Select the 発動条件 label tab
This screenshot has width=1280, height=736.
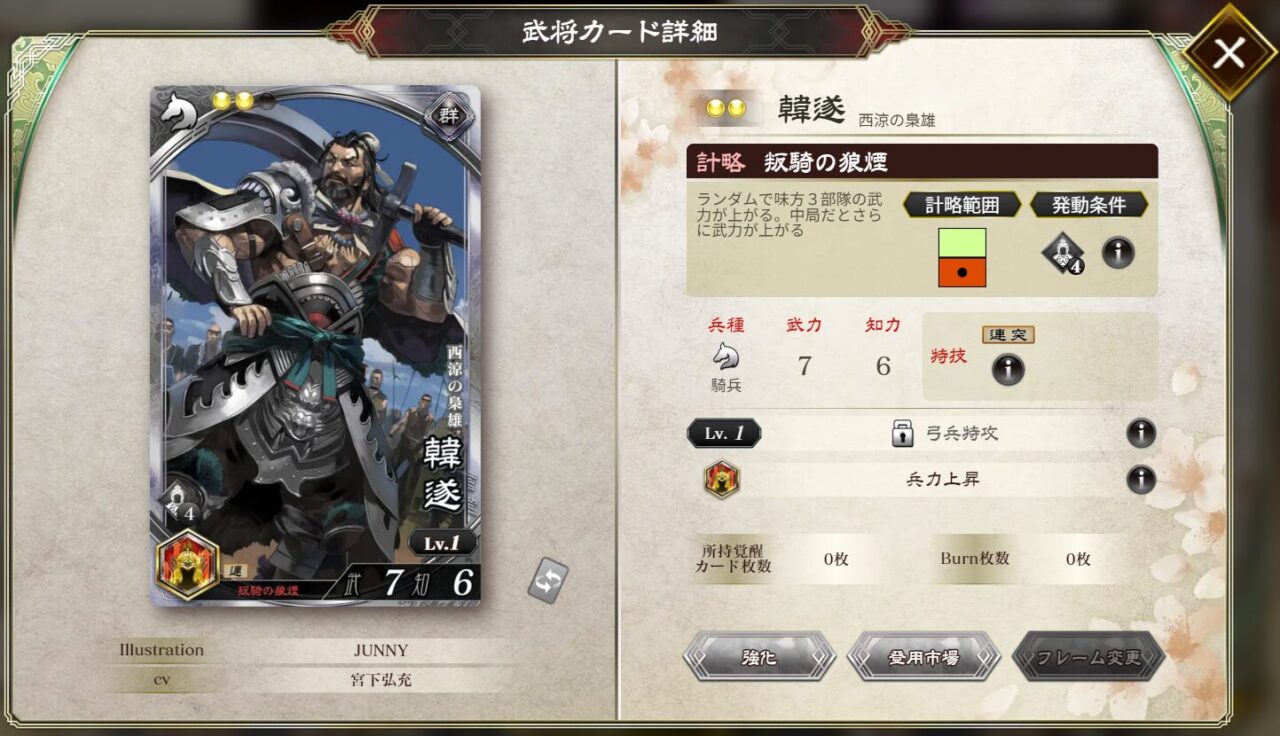(1089, 205)
